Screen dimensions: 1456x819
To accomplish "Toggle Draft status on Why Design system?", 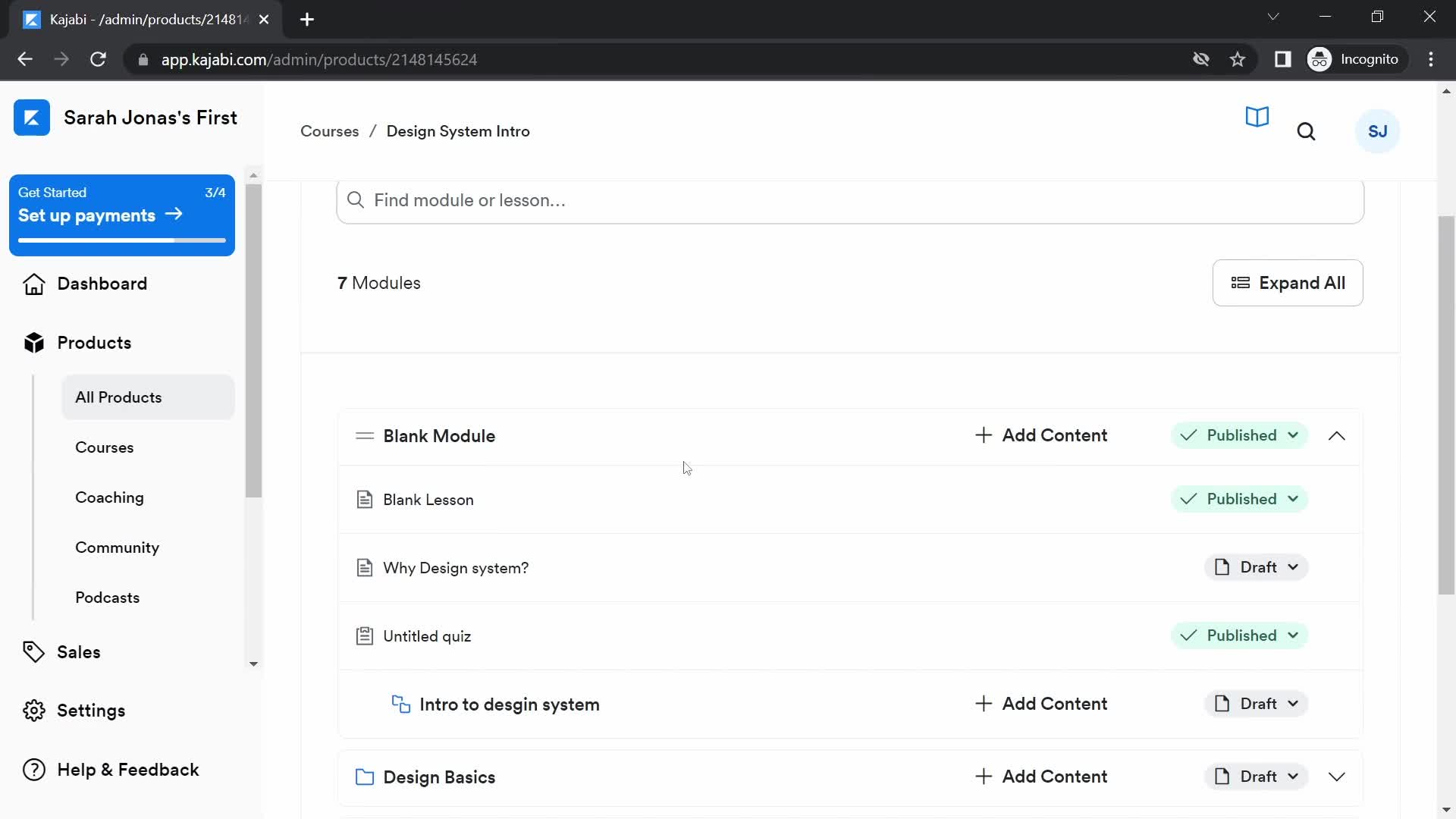I will coord(1256,567).
